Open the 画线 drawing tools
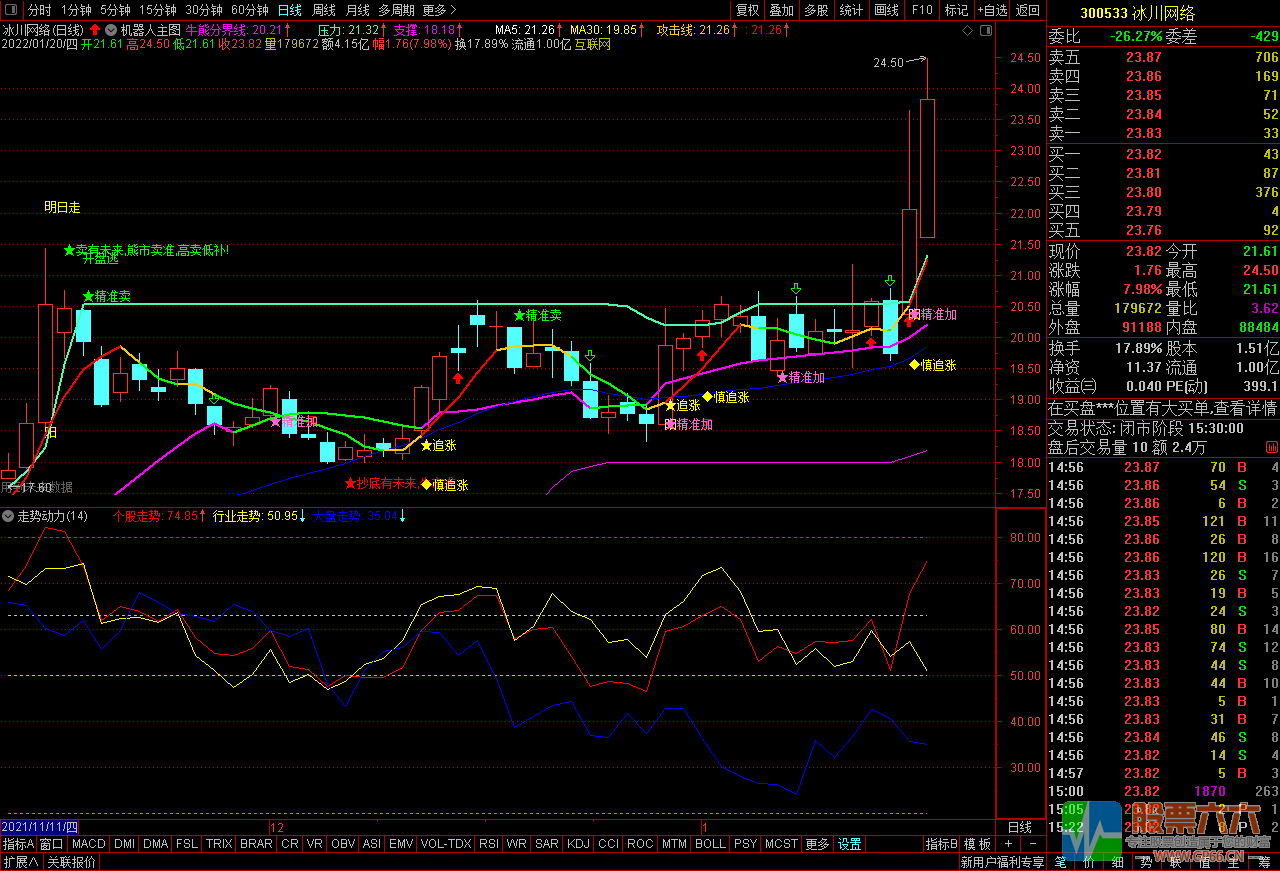Viewport: 1280px width, 871px height. (x=886, y=10)
